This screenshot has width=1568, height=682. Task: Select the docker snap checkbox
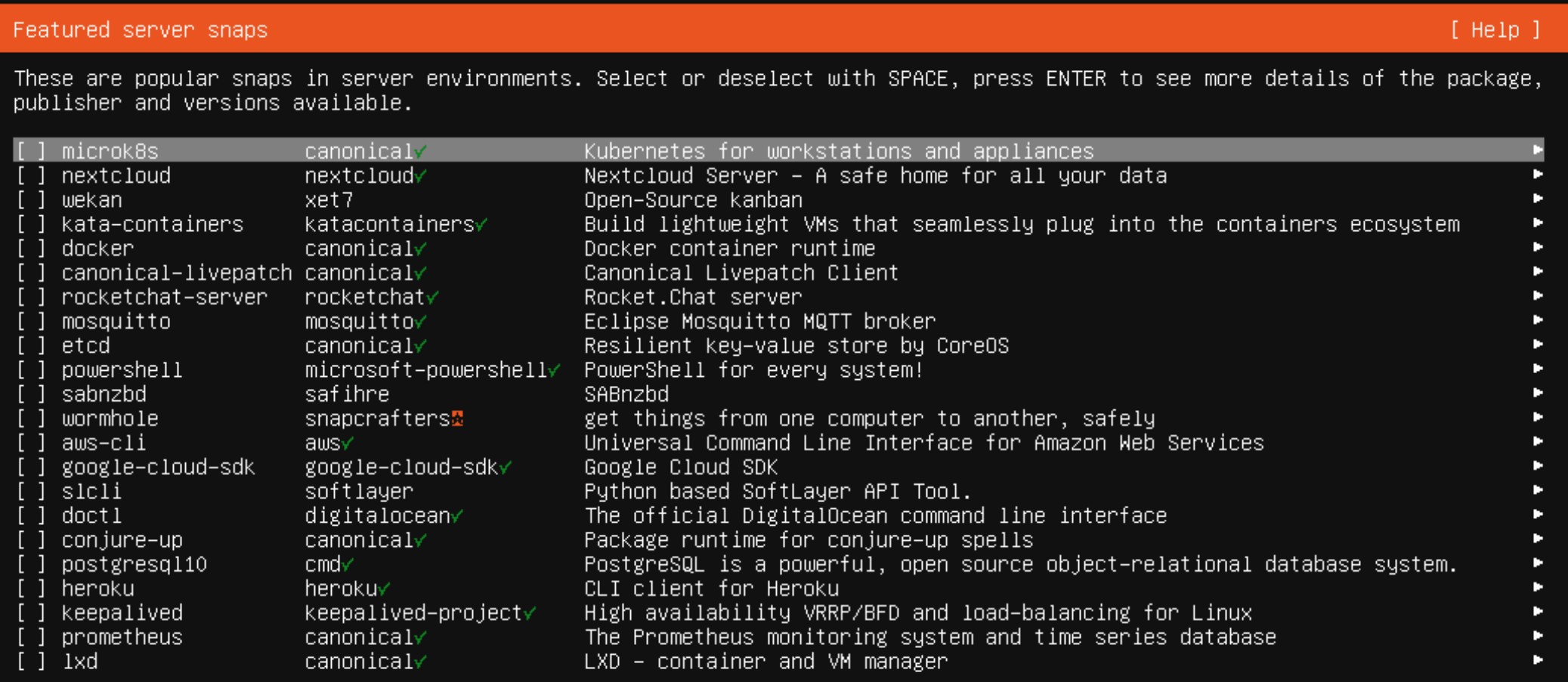(x=30, y=248)
